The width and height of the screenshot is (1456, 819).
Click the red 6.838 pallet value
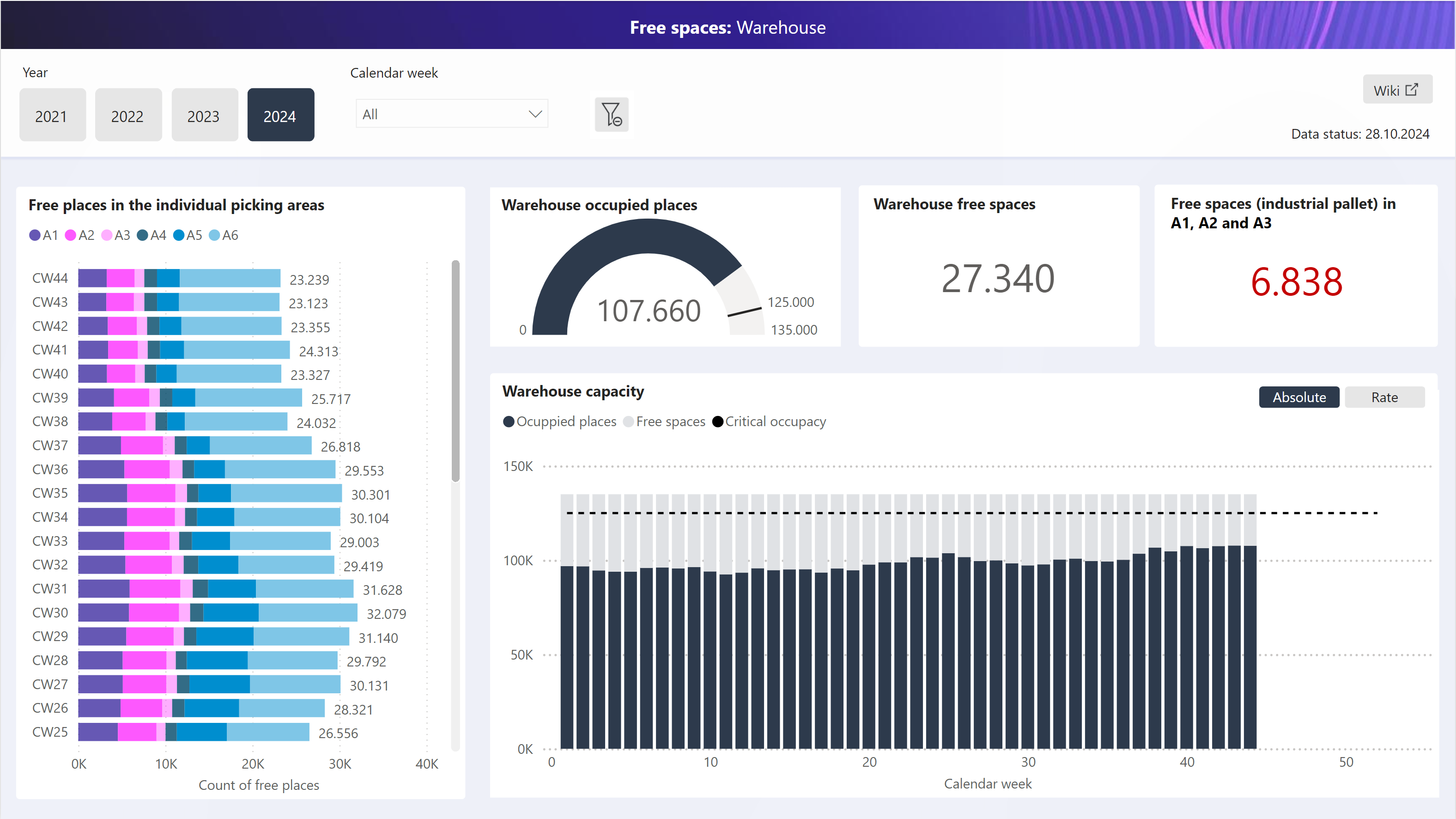(x=1296, y=281)
